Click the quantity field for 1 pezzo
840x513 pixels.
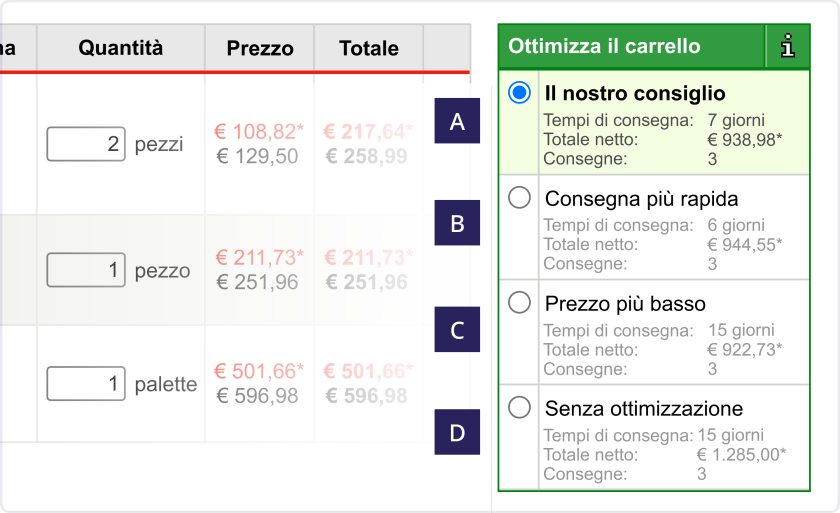86,270
